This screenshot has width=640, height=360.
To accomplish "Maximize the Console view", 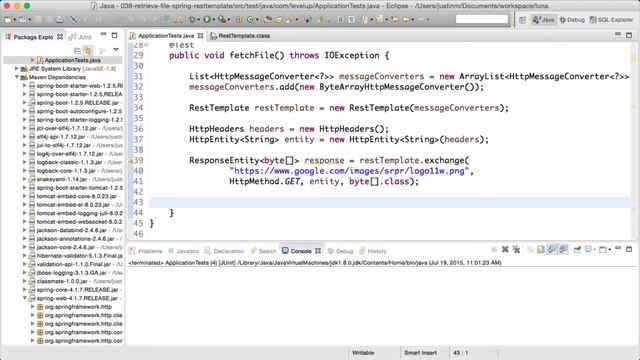I will [x=629, y=249].
